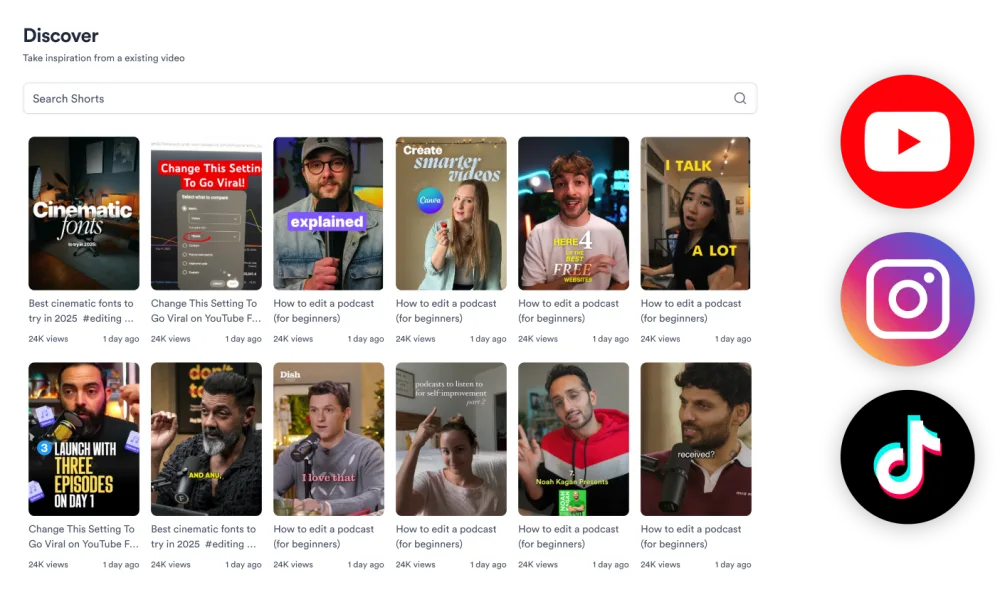This screenshot has height=600, width=1000.
Task: Click title under the 'Create smarter videos' thumbnail
Action: pyautogui.click(x=446, y=311)
